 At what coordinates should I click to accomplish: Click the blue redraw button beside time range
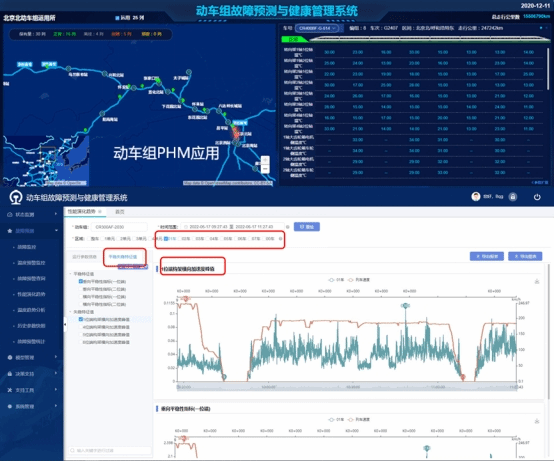point(307,227)
